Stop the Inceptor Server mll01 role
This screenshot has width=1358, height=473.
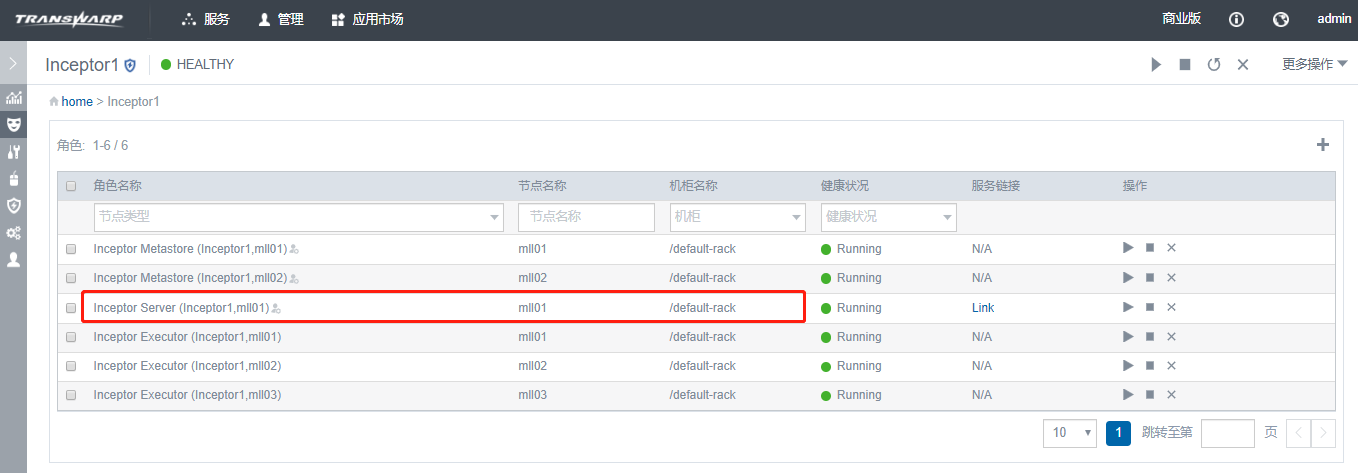tap(1150, 308)
